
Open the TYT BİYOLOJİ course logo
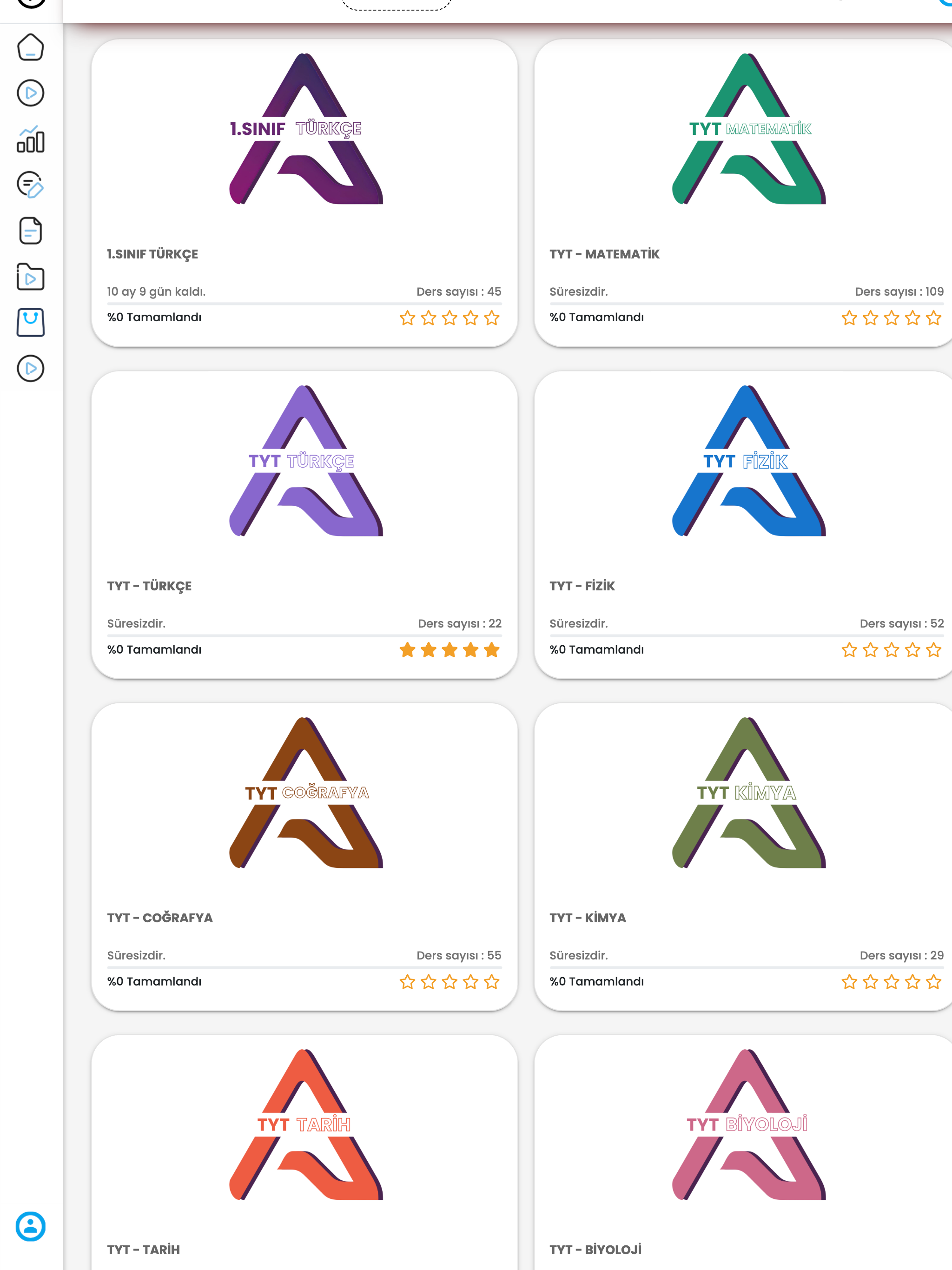tap(749, 1125)
